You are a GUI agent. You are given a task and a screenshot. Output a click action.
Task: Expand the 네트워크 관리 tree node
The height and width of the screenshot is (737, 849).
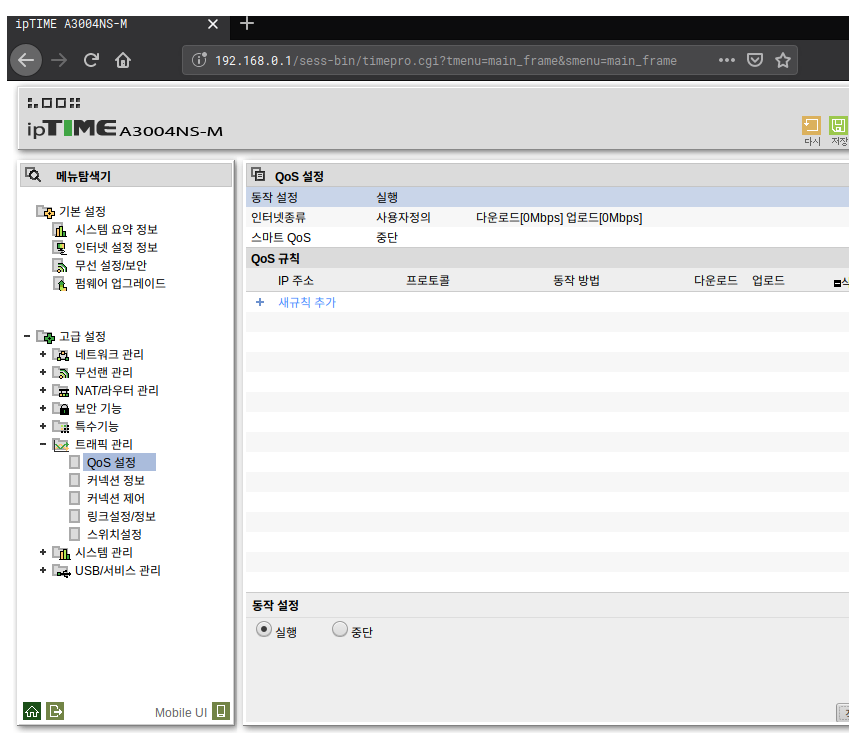click(43, 354)
